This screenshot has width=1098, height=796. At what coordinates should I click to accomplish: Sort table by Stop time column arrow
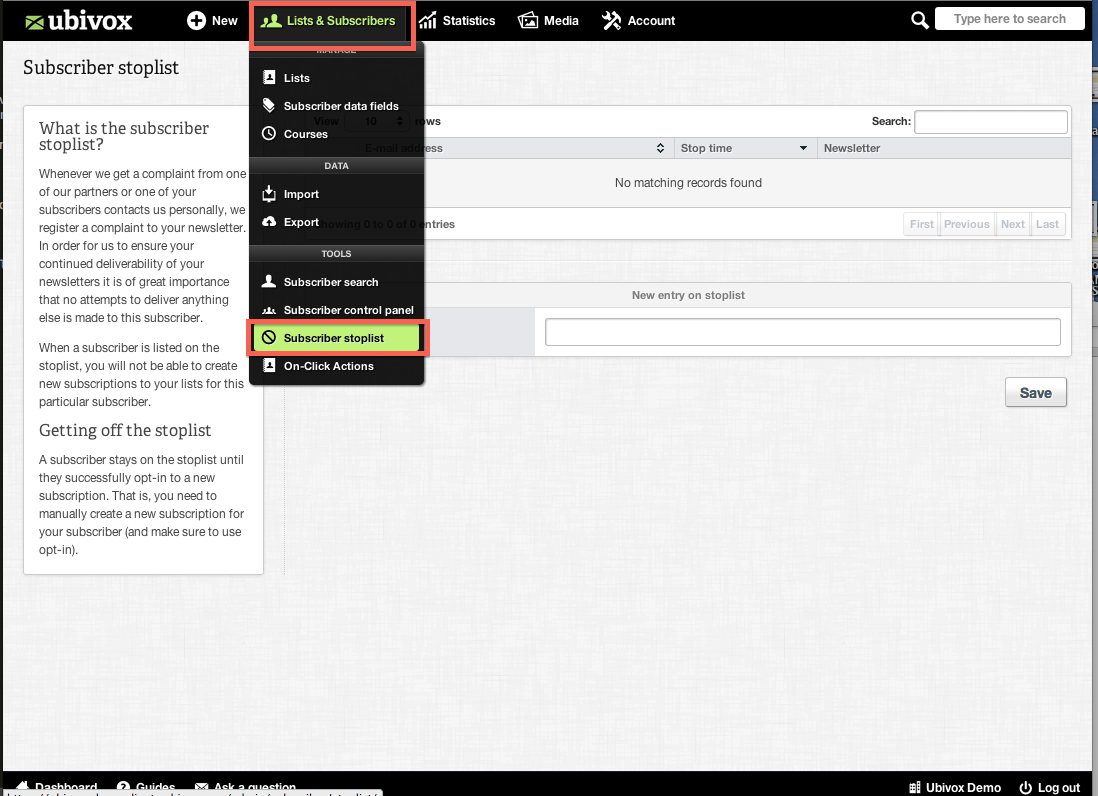point(803,148)
